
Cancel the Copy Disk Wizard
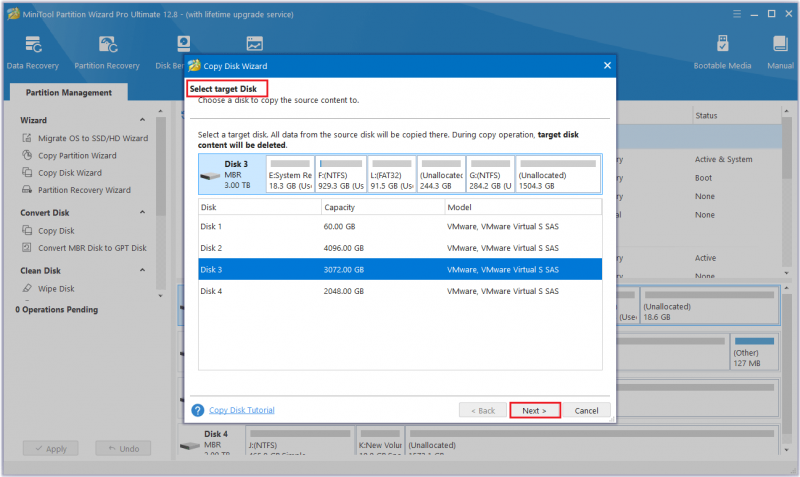[586, 411]
